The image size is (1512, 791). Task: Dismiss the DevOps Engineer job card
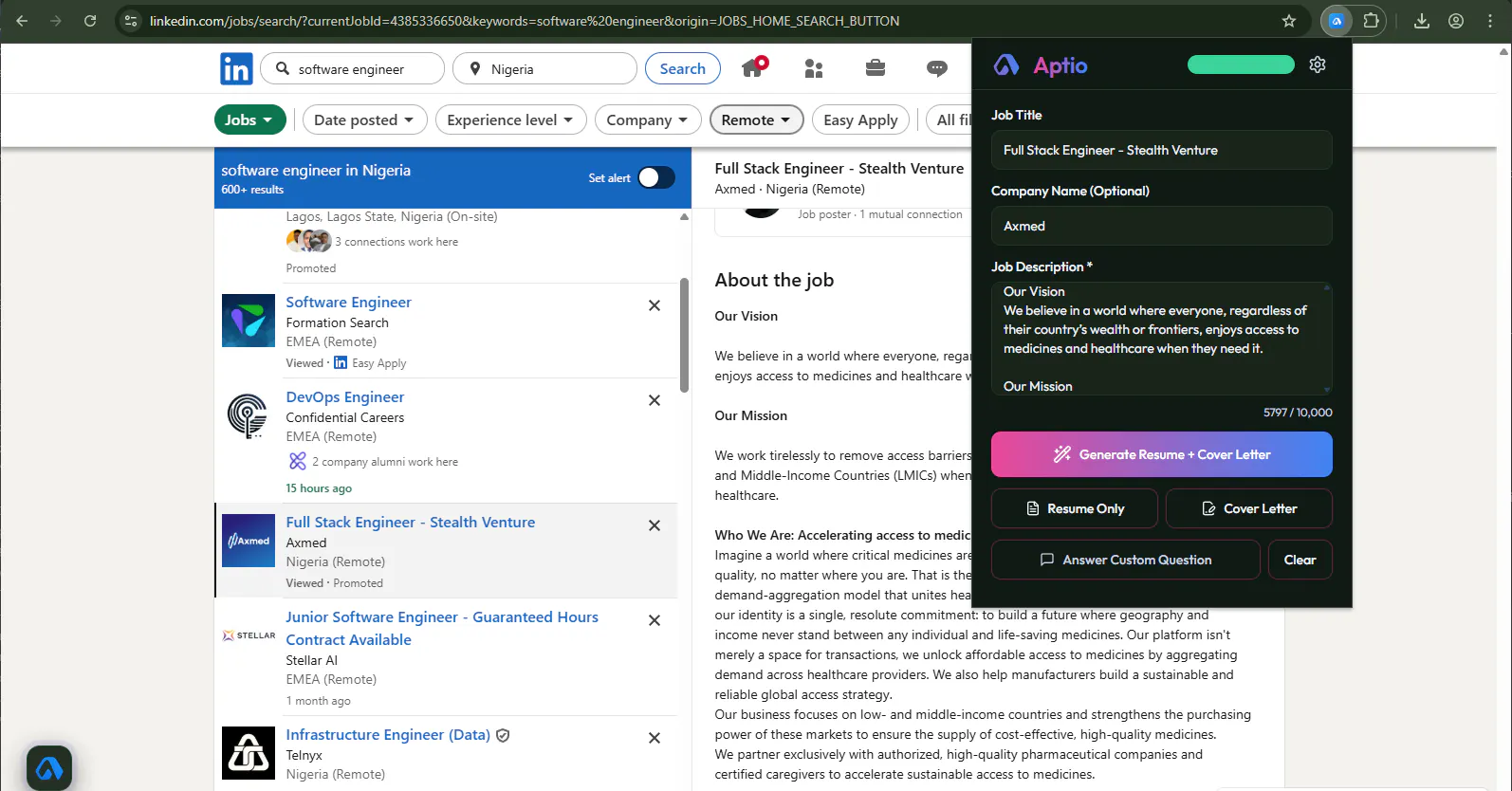tap(655, 400)
